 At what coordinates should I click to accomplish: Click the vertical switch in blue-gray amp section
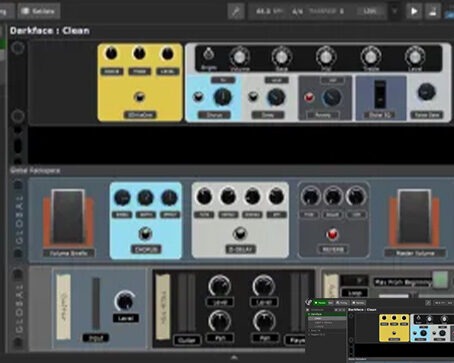(380, 94)
